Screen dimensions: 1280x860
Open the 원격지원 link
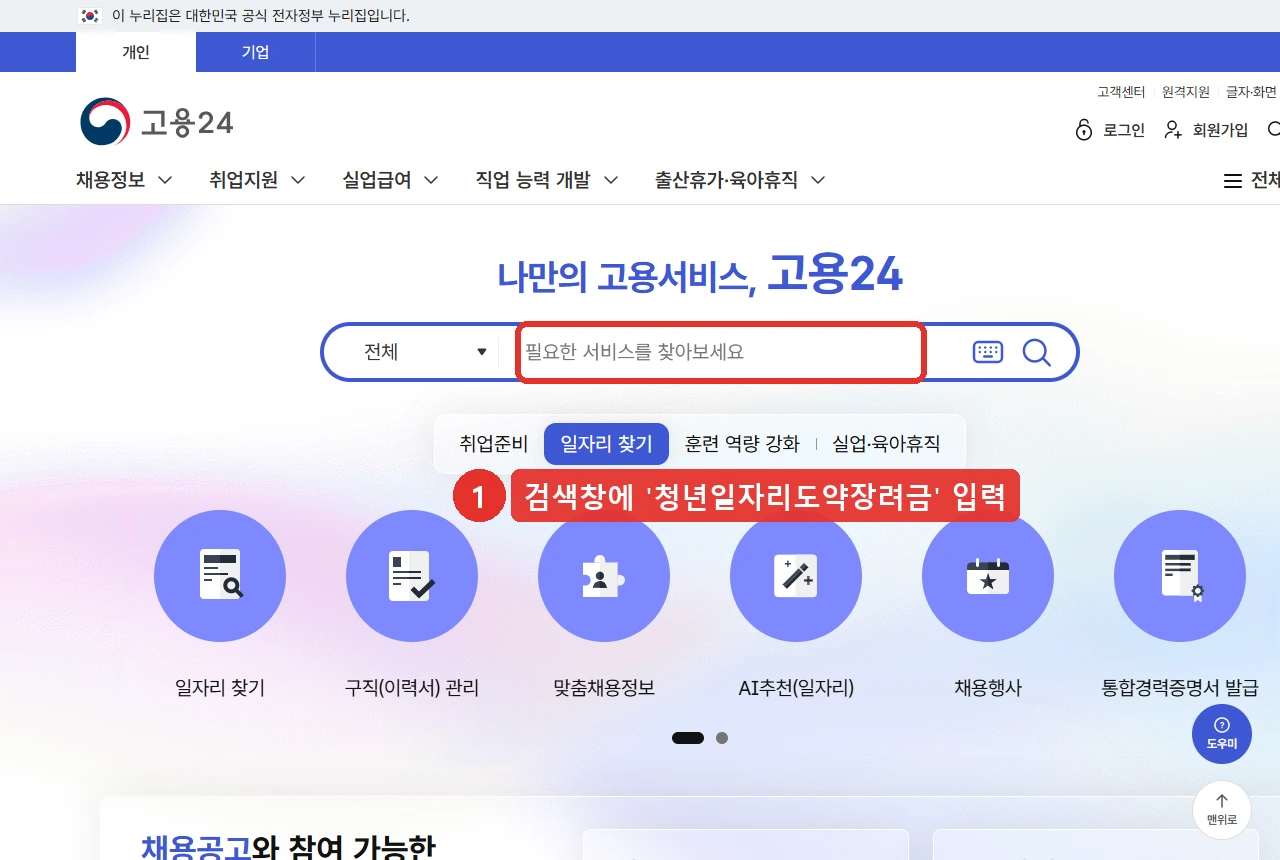(1186, 92)
